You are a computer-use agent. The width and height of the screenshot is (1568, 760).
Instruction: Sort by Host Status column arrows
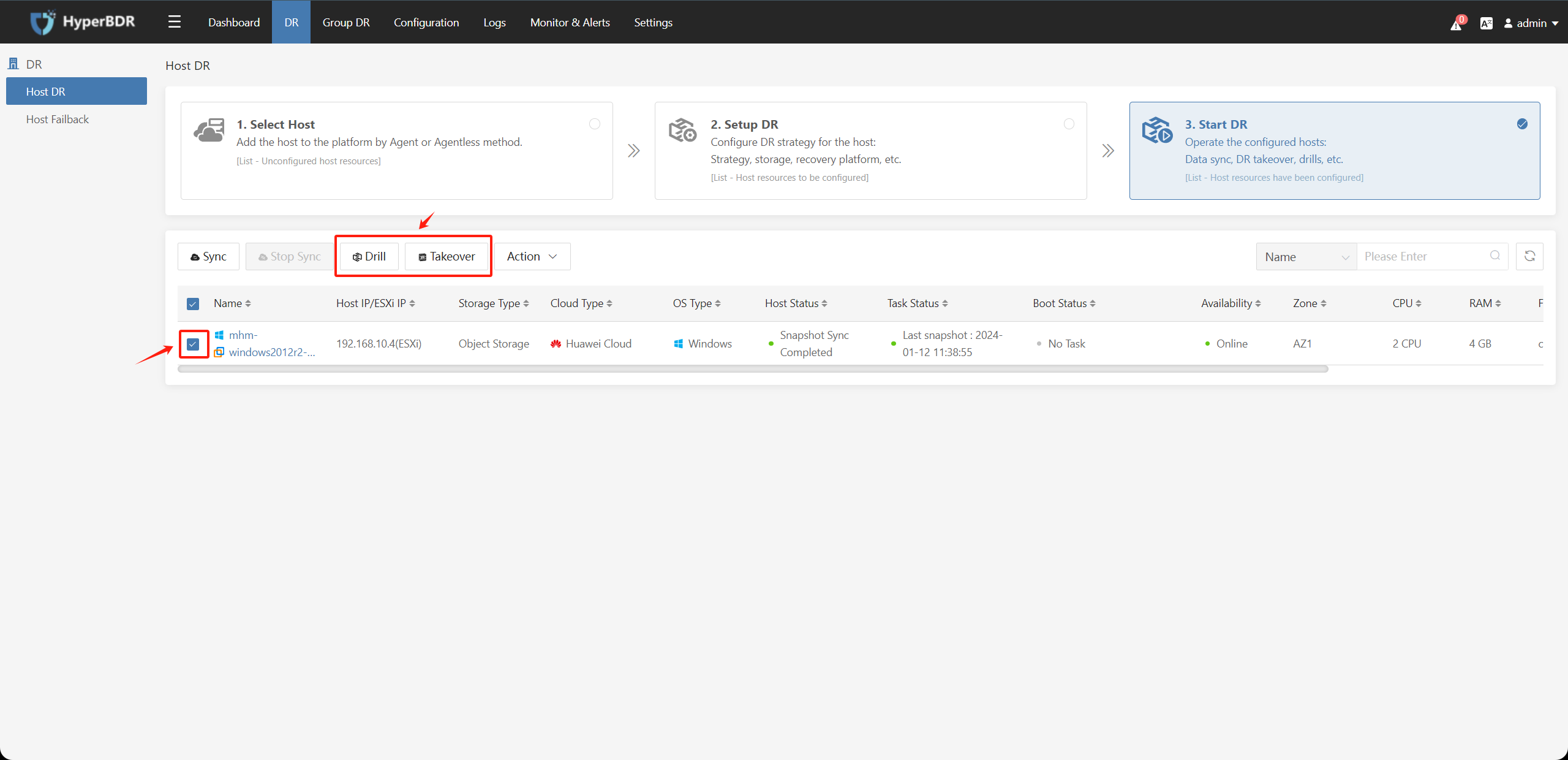[824, 303]
